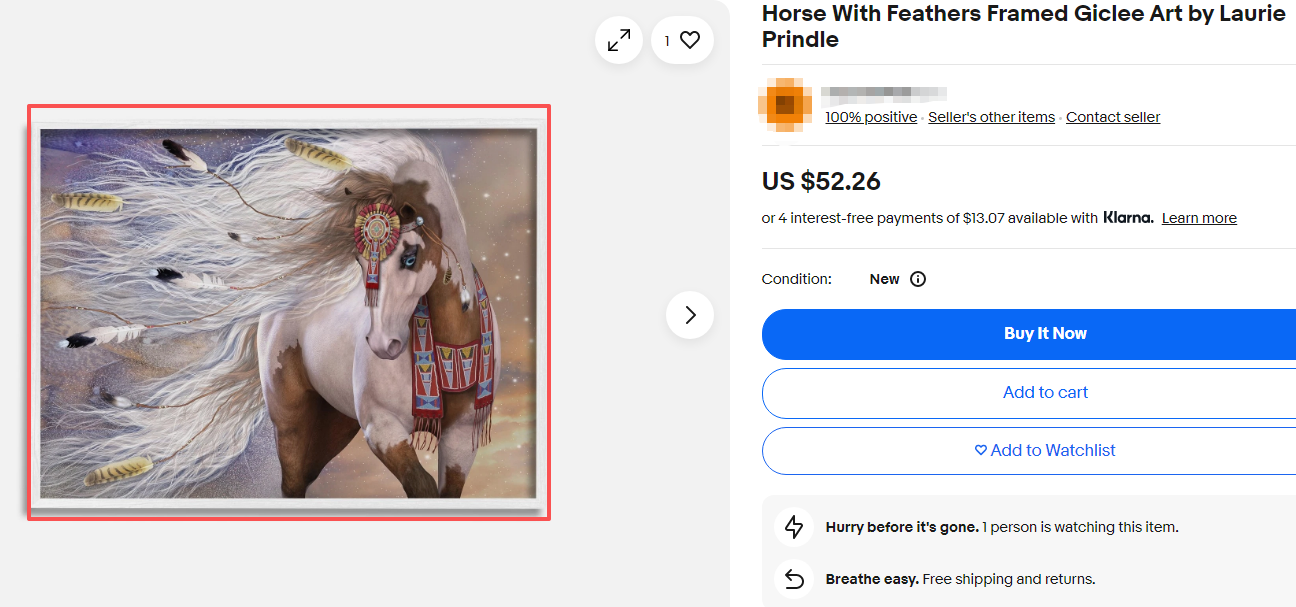Open the product image in fullscreen view
This screenshot has width=1296, height=607.
click(619, 41)
